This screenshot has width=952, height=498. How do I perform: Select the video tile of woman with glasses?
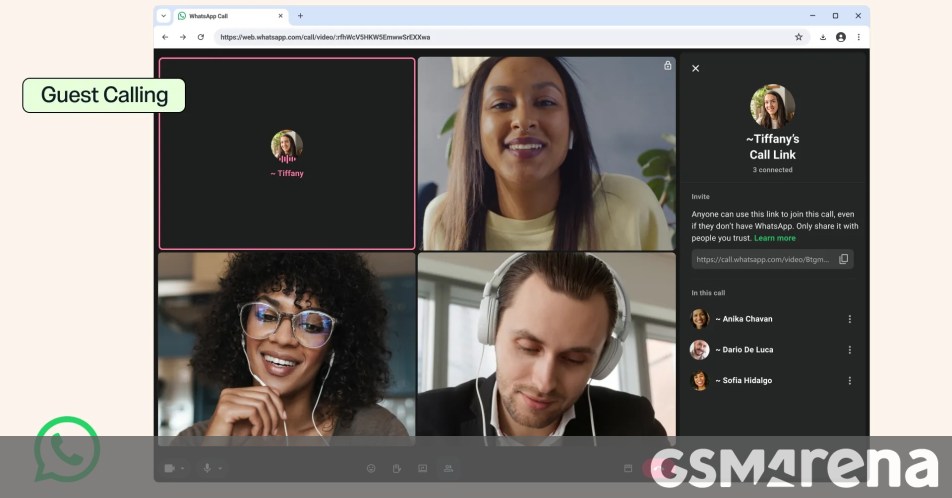coord(287,349)
